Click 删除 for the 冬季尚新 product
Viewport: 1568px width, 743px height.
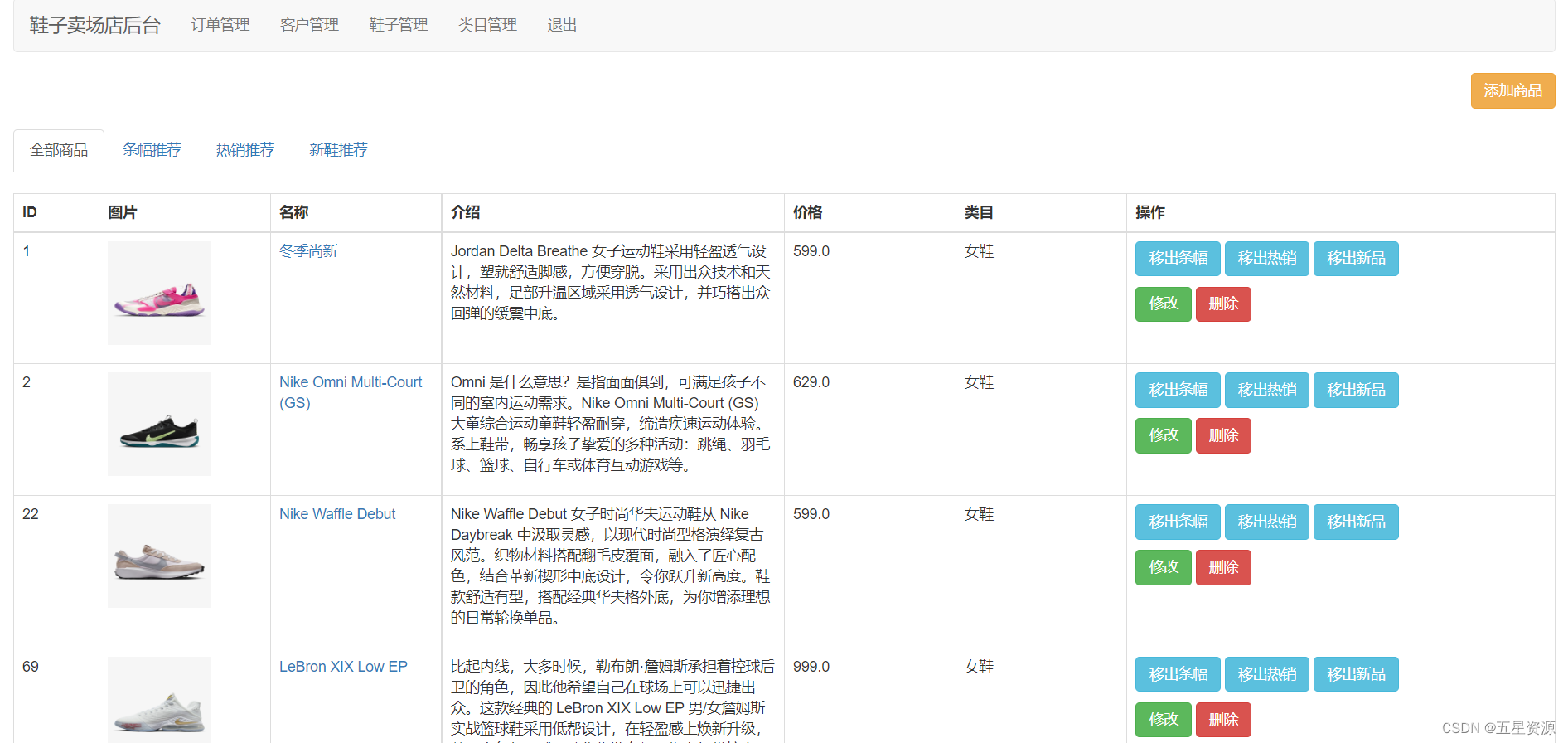pos(1223,304)
